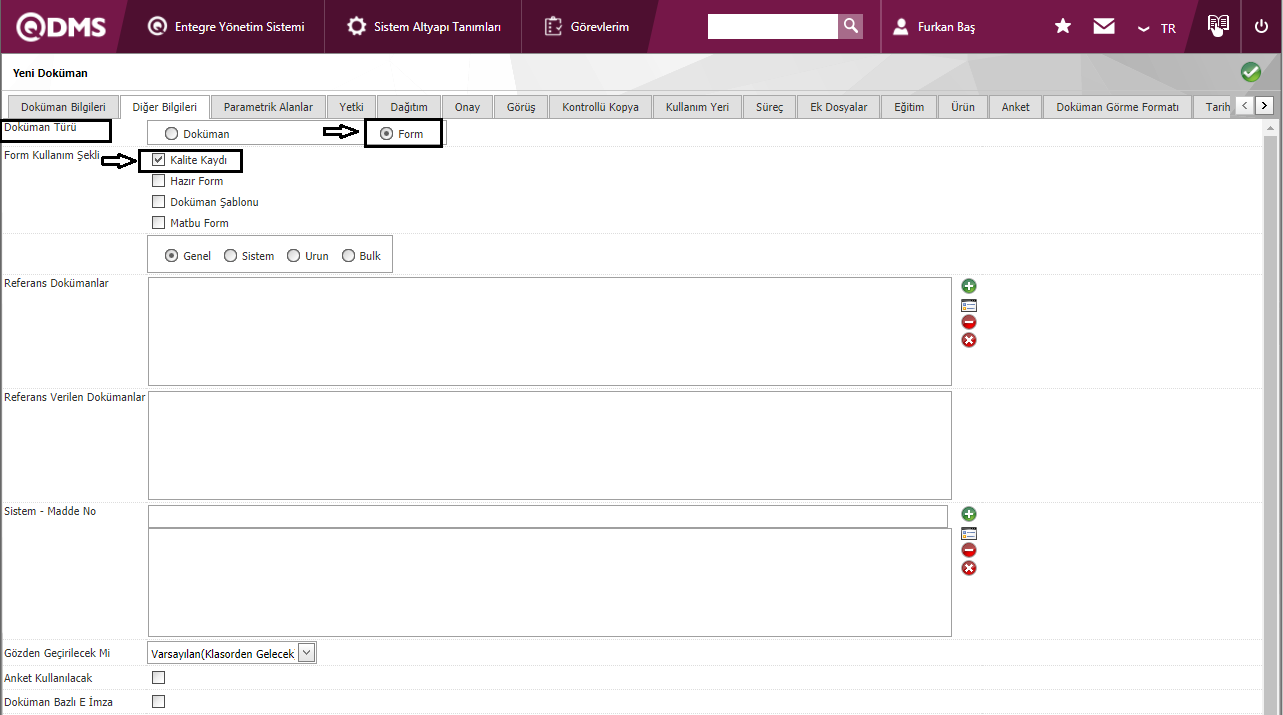Click the top search input field

pos(772,26)
